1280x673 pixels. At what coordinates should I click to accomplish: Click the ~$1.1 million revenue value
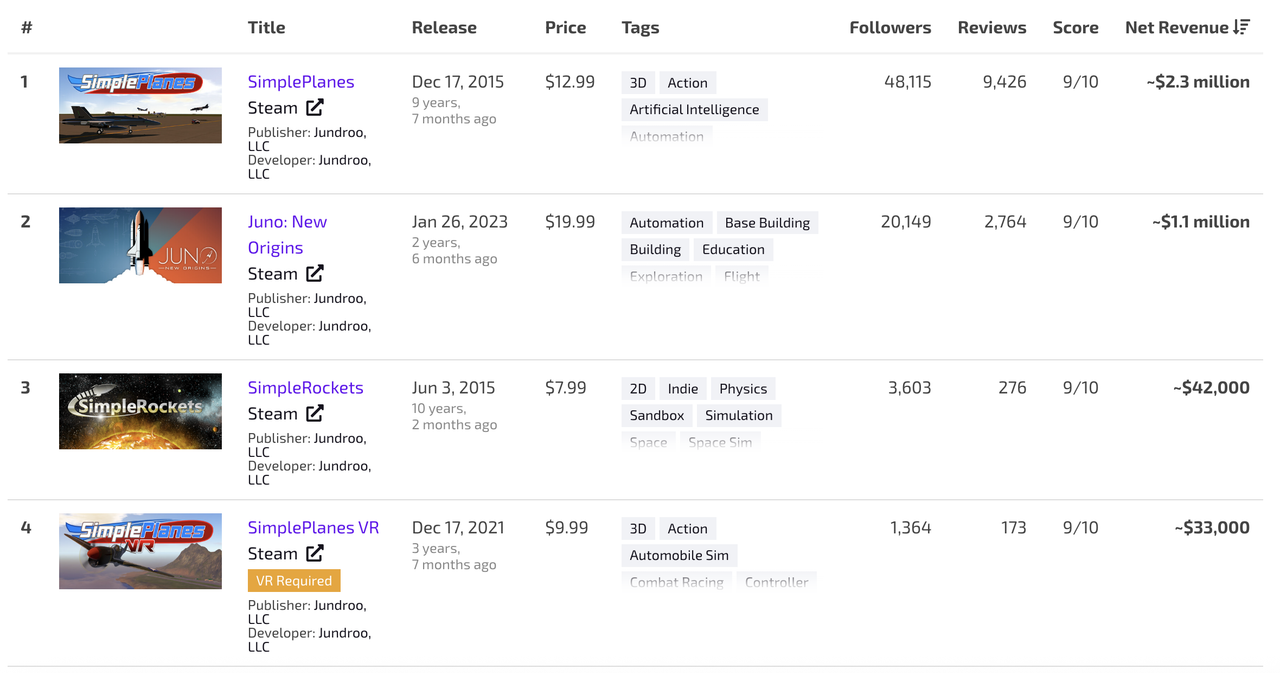click(x=1200, y=222)
